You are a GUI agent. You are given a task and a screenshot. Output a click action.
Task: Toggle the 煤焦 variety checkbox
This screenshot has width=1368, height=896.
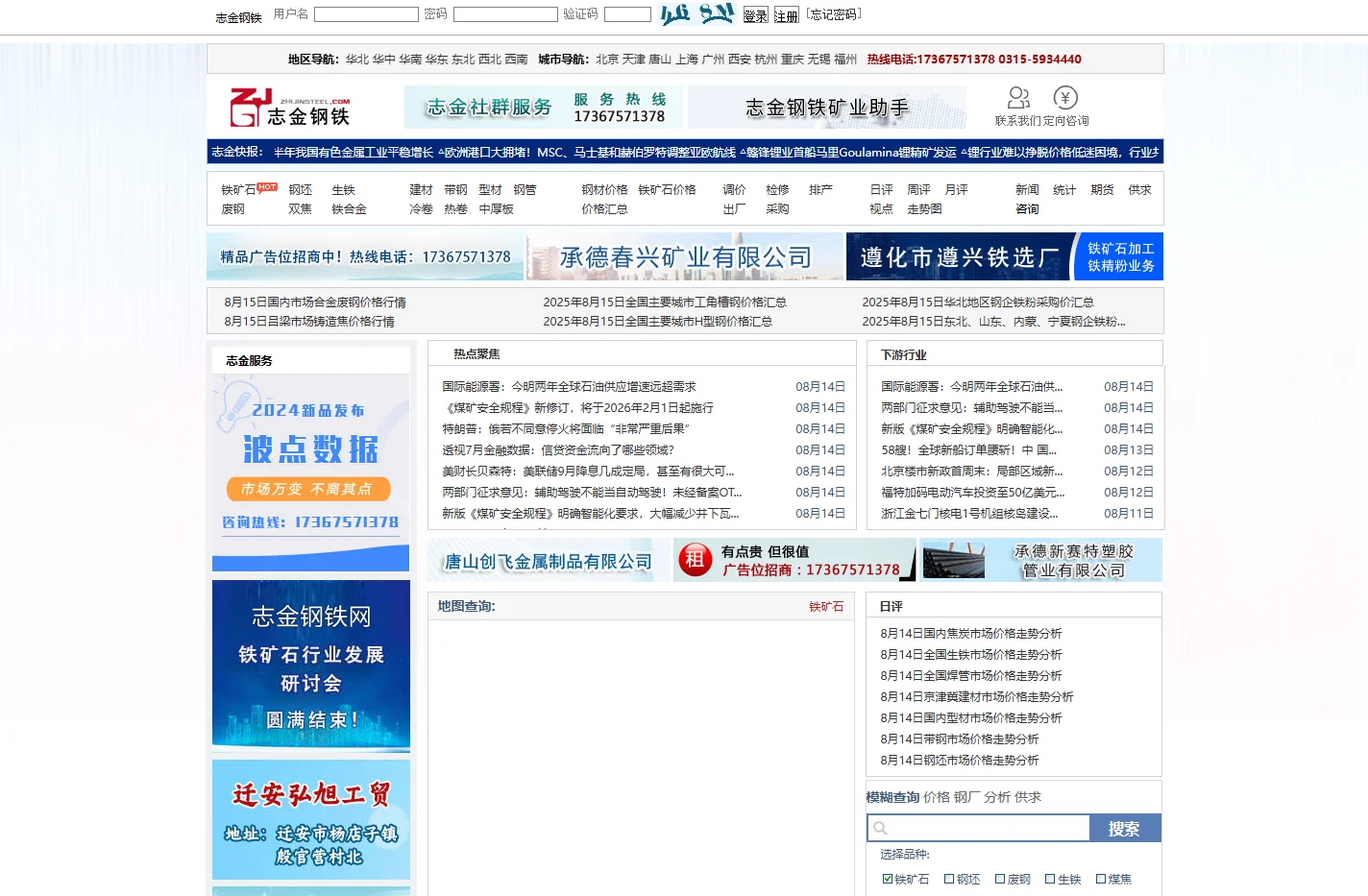click(1101, 879)
